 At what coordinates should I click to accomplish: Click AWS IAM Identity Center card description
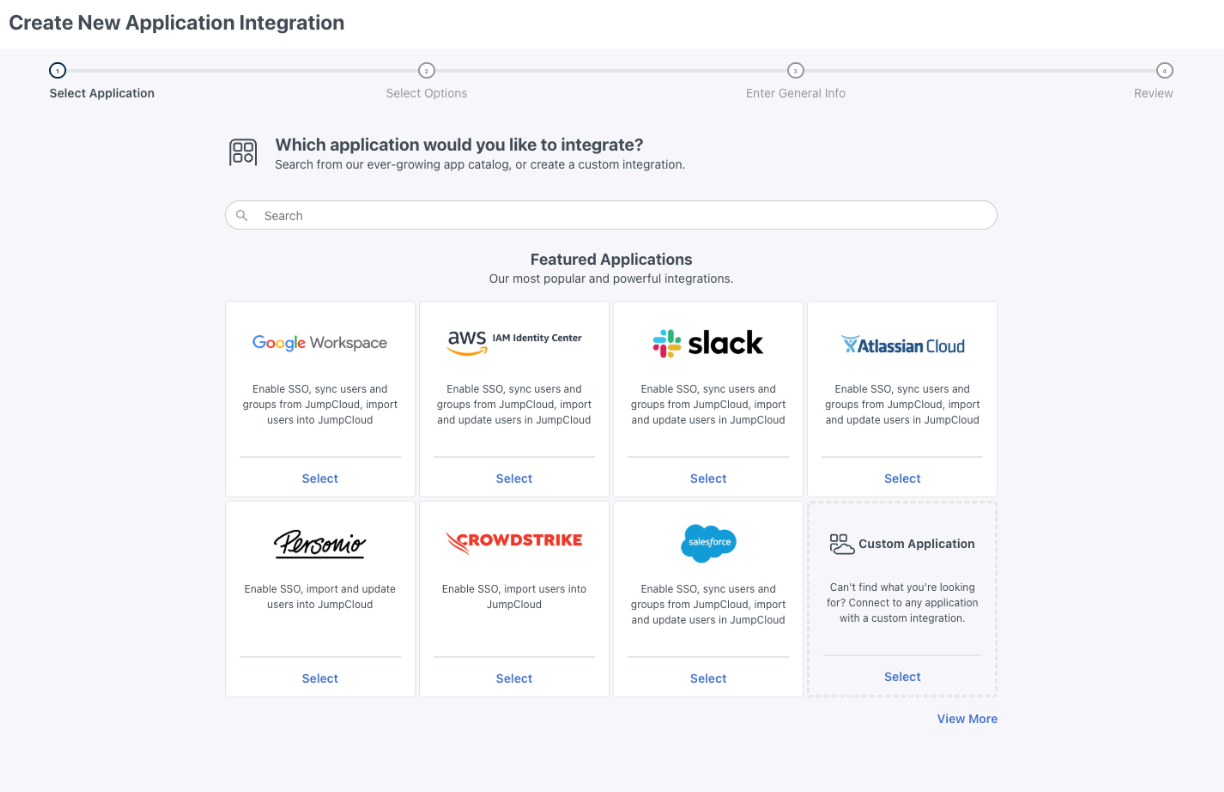click(514, 405)
